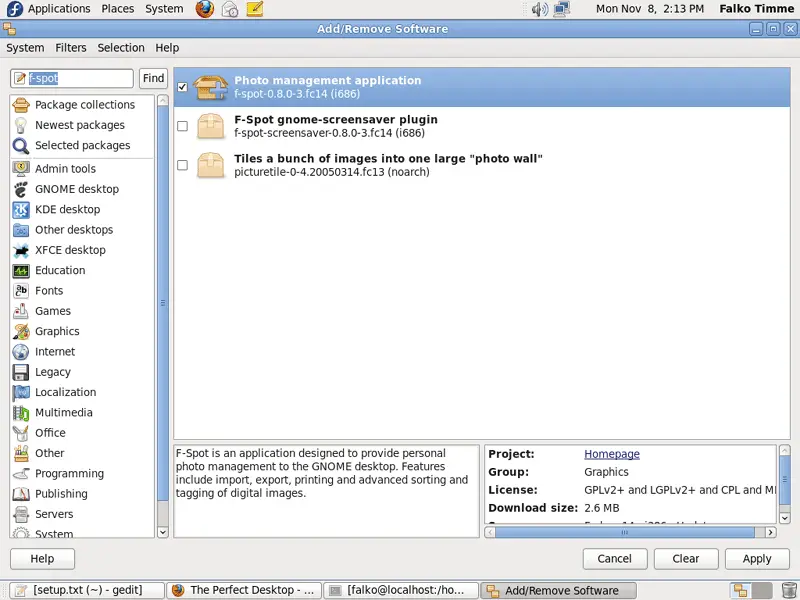Click the Find button

pos(154,79)
